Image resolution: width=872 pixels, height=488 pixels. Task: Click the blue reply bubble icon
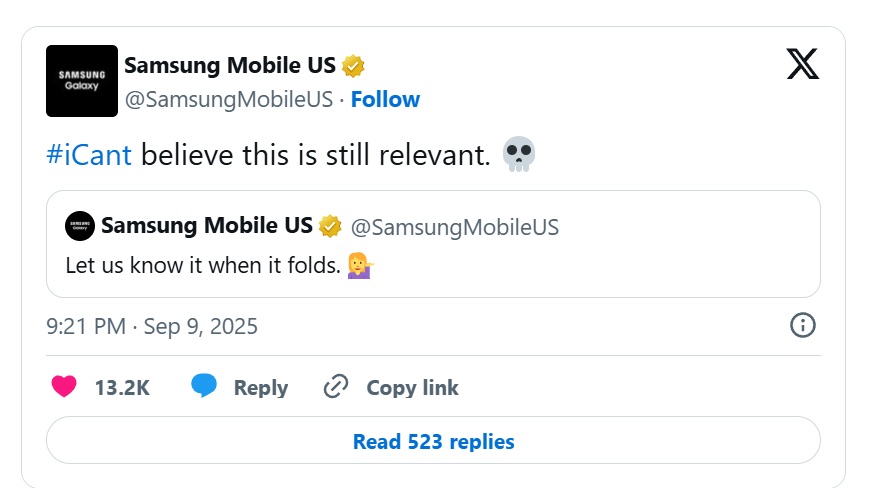(x=204, y=385)
